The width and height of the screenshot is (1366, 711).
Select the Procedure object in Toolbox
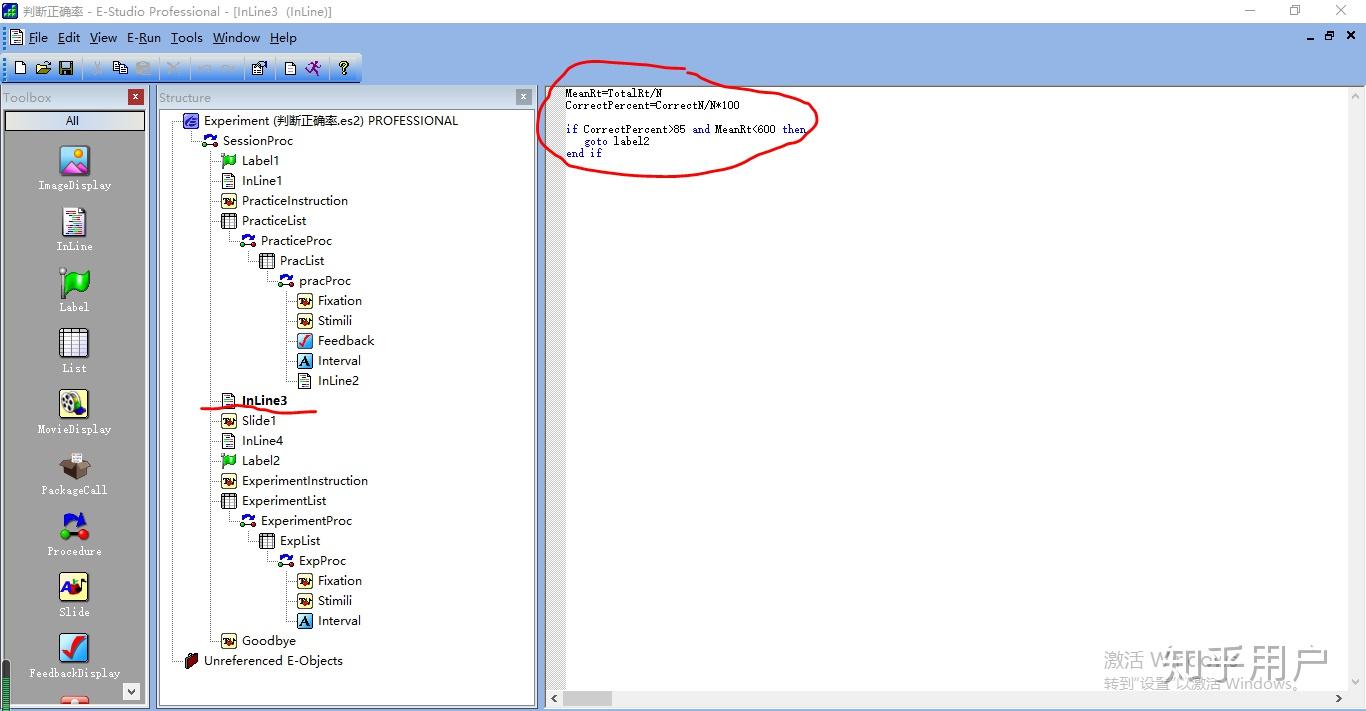[74, 534]
